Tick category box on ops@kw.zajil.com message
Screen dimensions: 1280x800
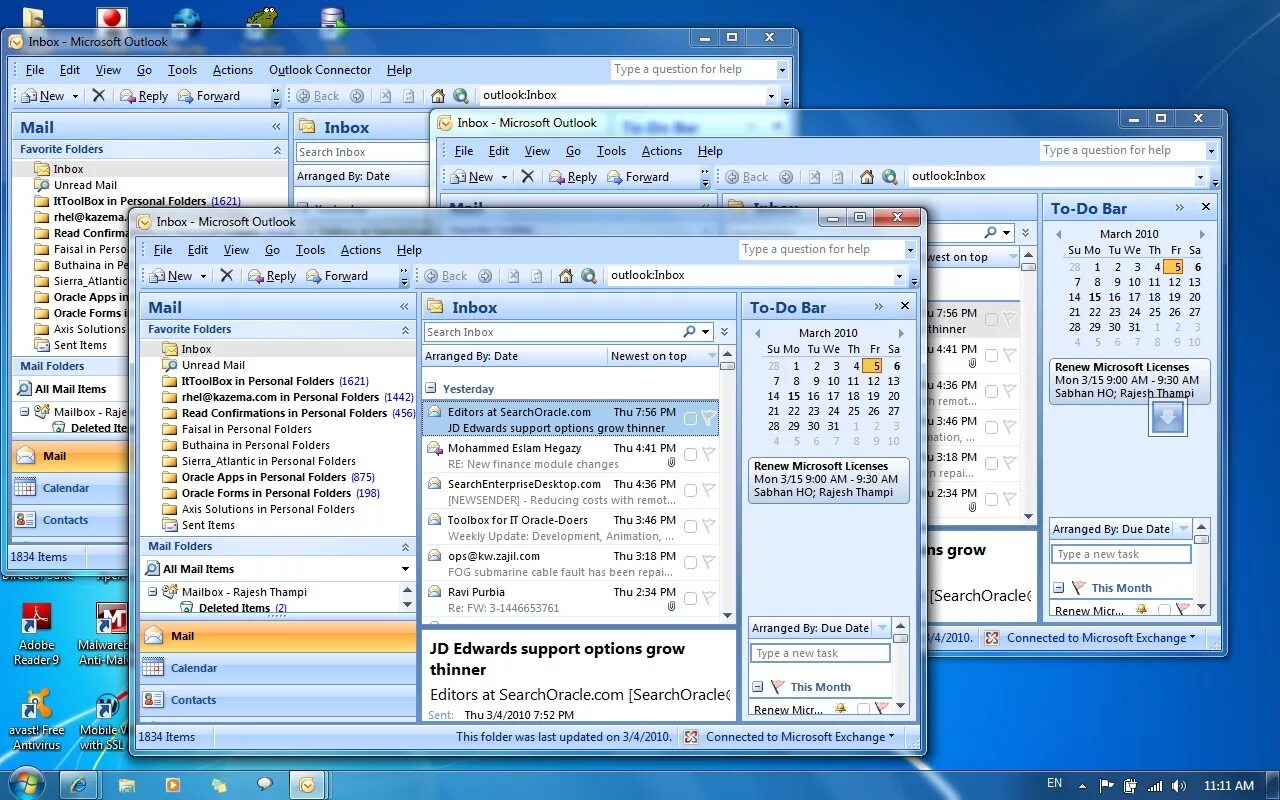point(690,563)
